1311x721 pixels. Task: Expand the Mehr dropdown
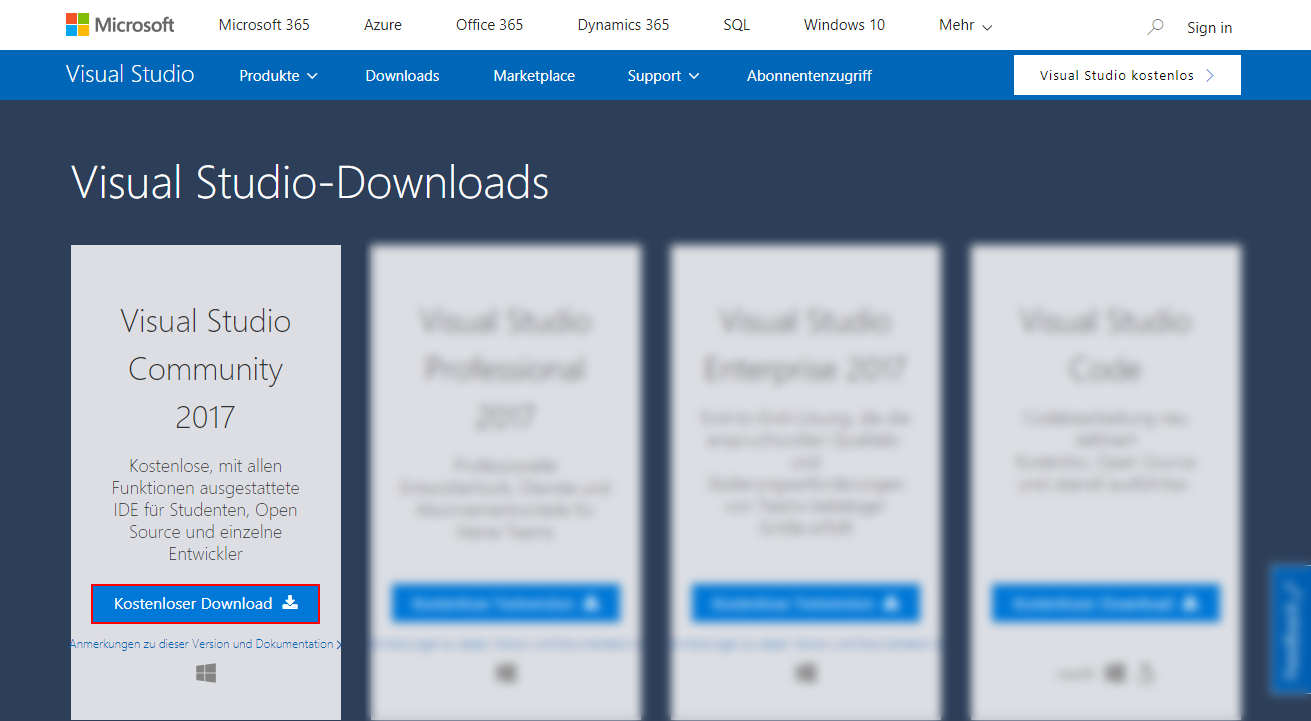click(965, 25)
